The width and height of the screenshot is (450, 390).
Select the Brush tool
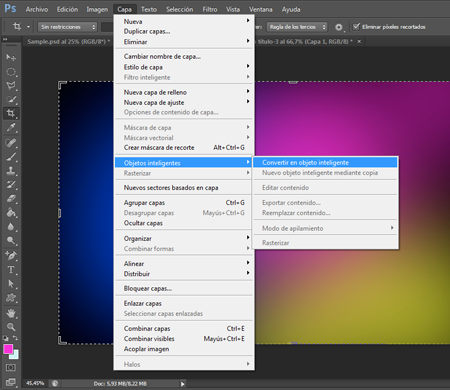point(11,157)
